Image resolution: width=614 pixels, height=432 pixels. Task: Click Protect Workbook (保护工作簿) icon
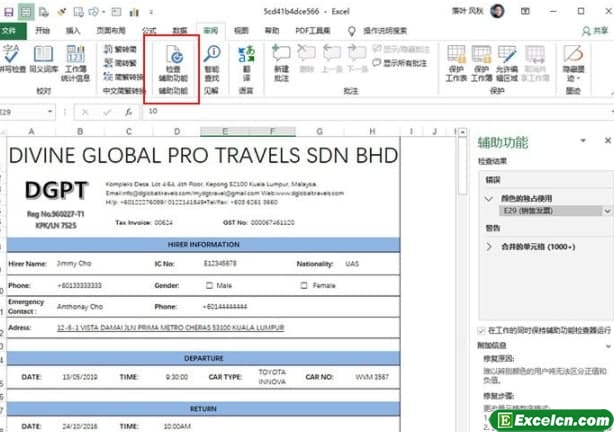coord(481,63)
